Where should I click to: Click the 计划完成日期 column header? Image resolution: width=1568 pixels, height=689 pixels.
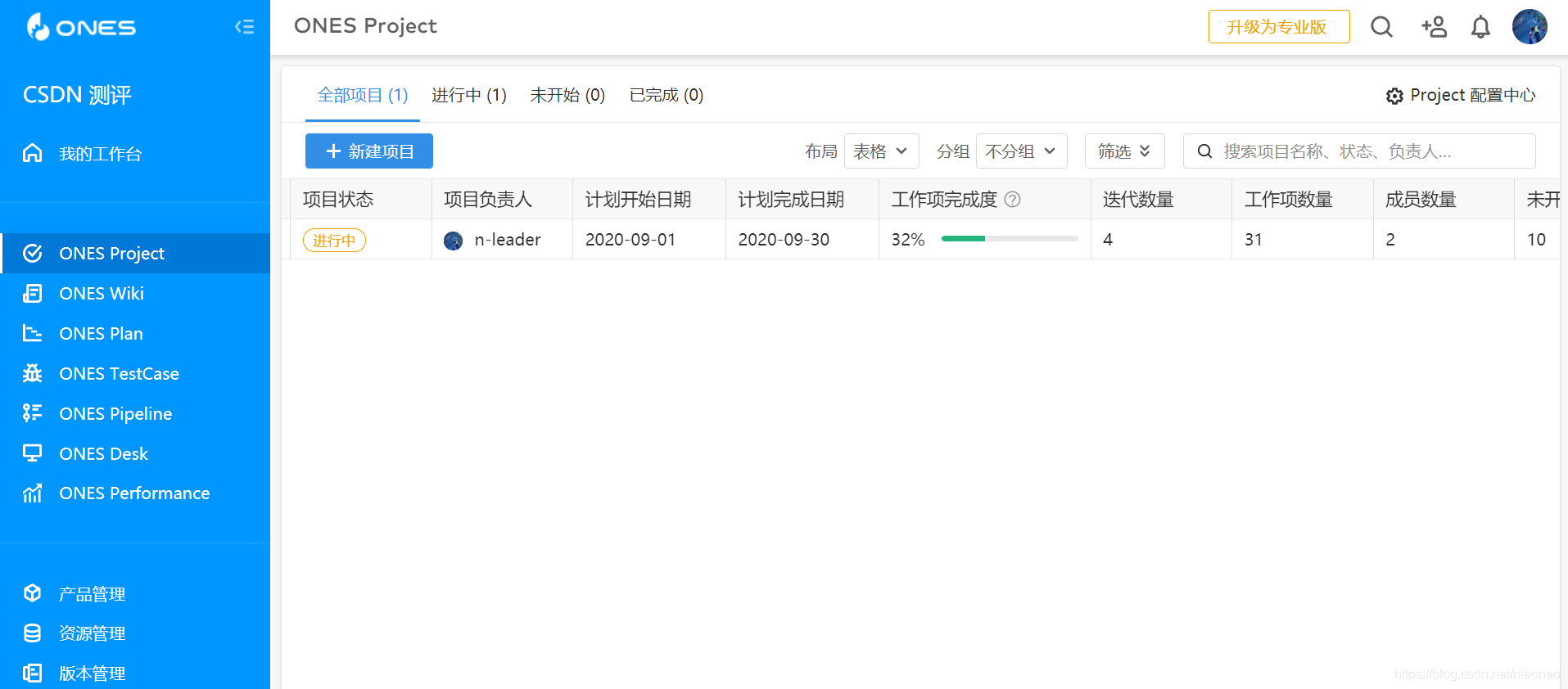(802, 200)
